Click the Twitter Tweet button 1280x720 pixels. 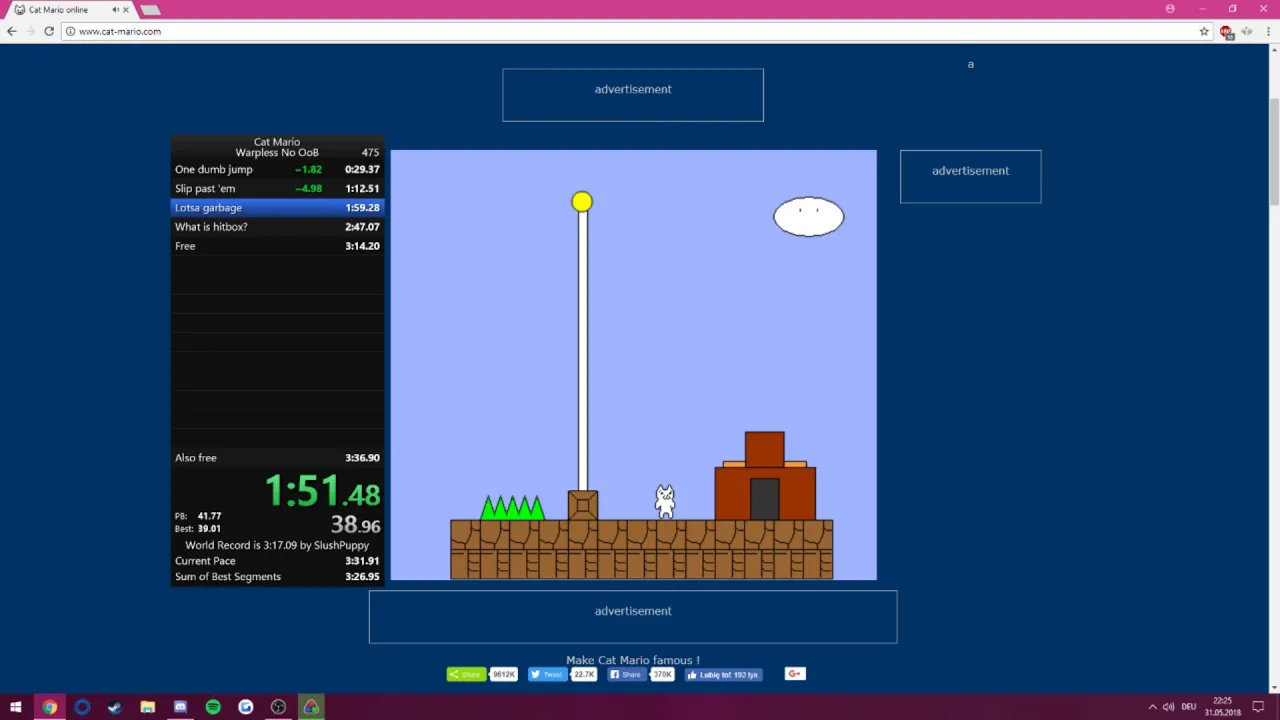click(548, 674)
